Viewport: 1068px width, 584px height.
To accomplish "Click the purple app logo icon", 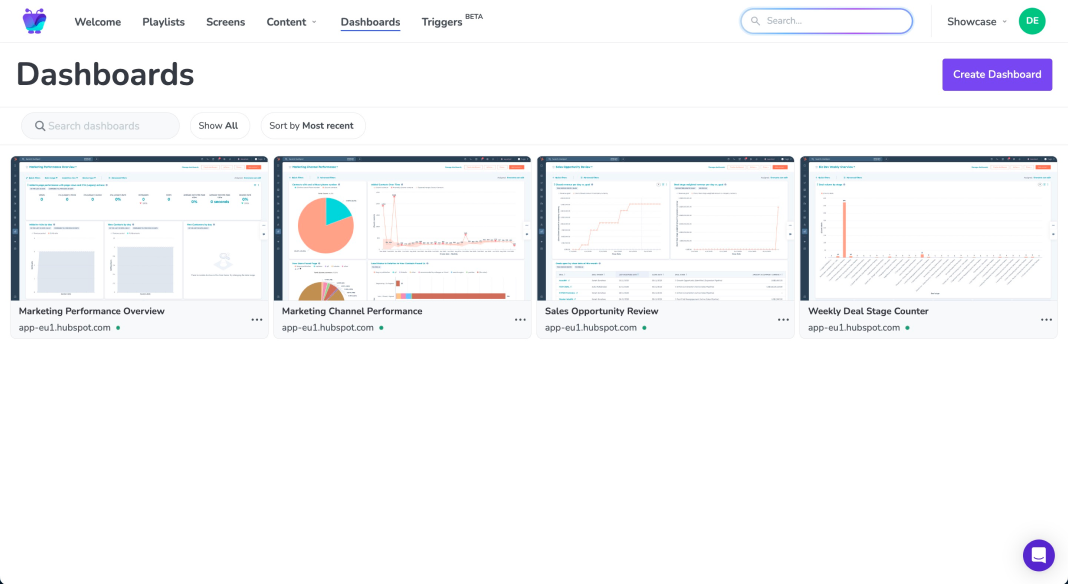I will 35,20.
